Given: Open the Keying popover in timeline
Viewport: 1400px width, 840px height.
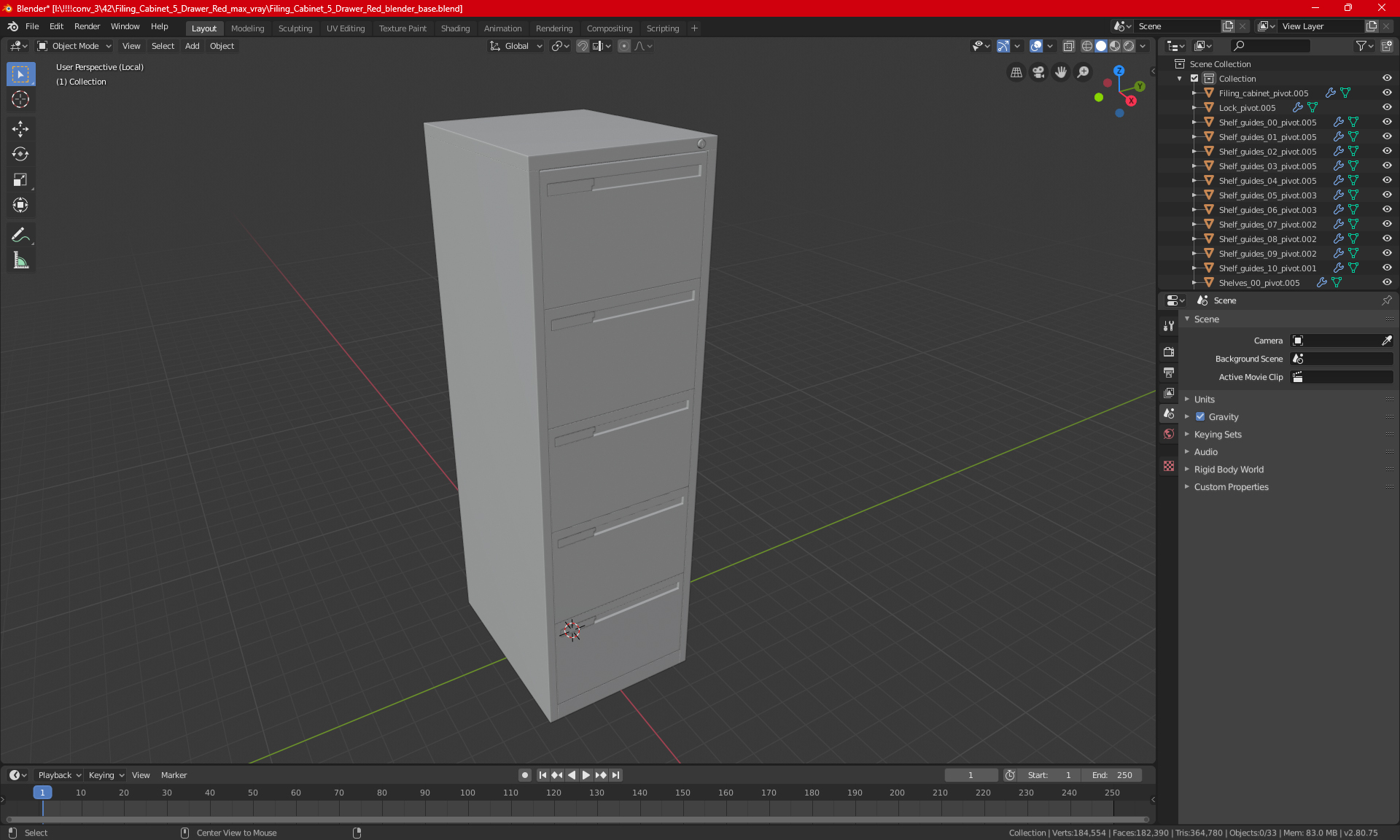Looking at the screenshot, I should (106, 775).
